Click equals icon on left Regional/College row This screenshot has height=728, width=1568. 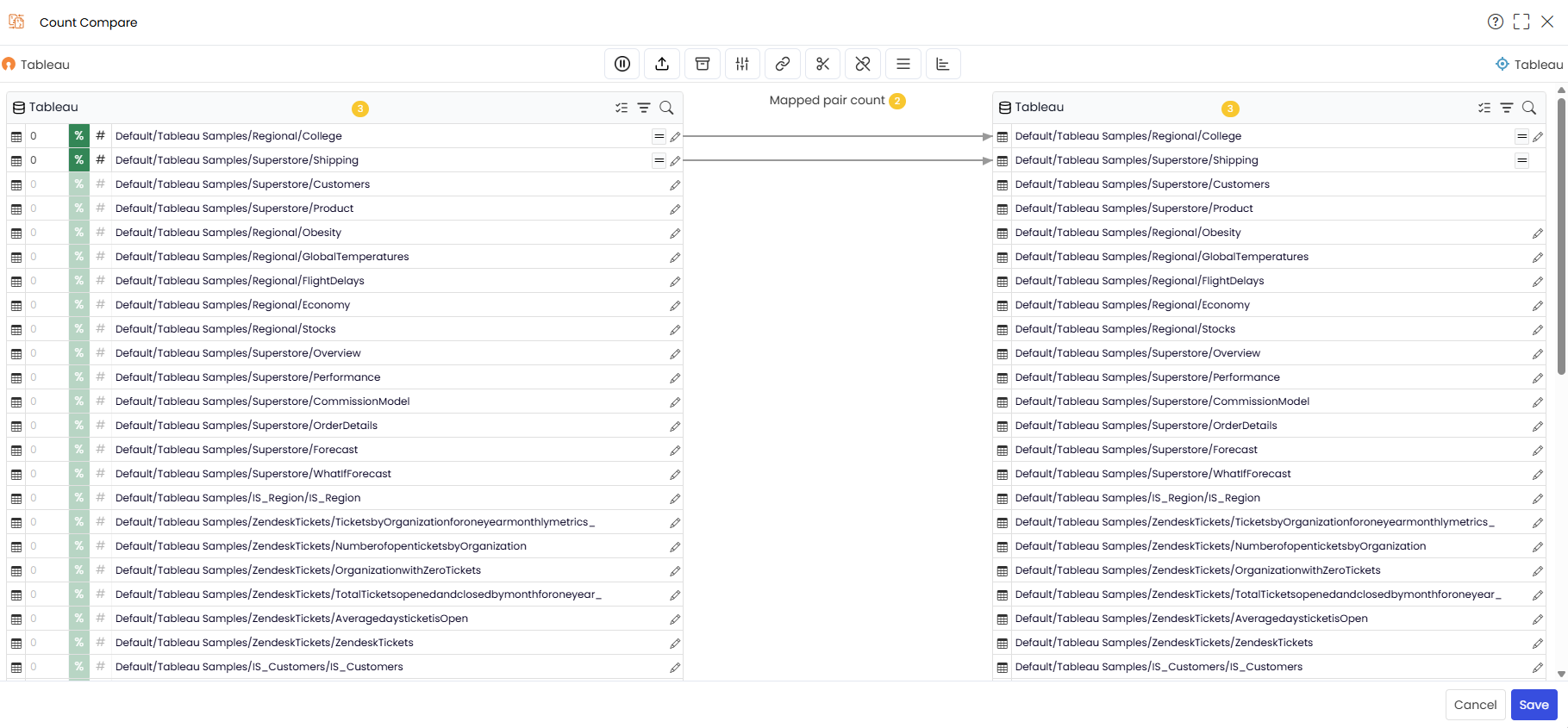(659, 136)
